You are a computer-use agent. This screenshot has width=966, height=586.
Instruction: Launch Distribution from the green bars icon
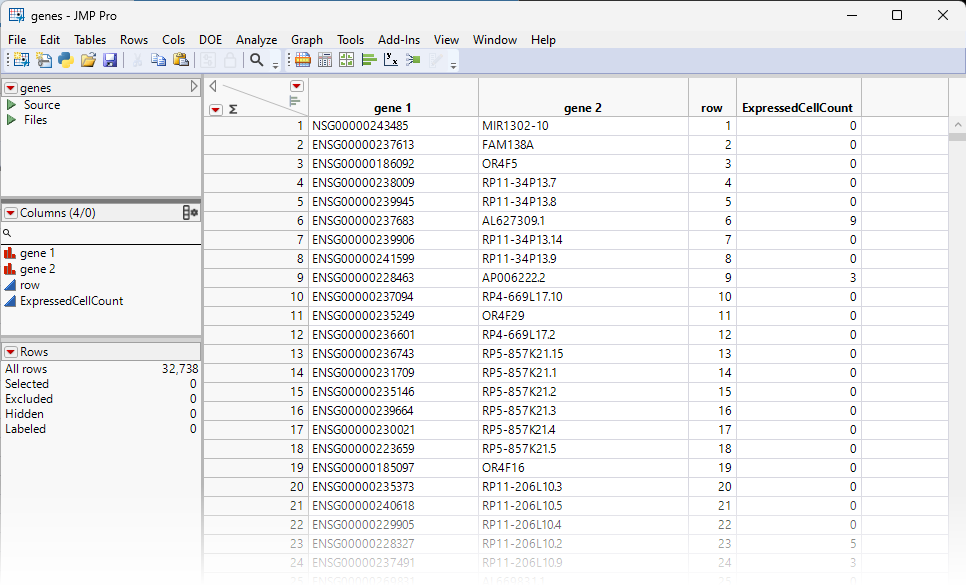point(369,60)
